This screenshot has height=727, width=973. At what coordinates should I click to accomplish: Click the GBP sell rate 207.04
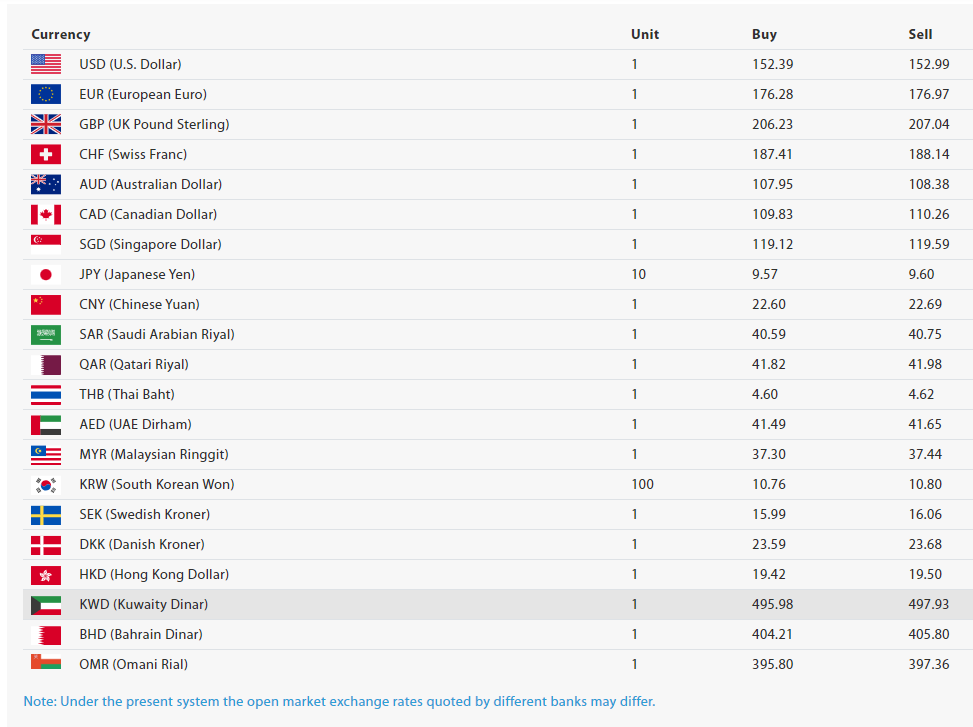(929, 125)
